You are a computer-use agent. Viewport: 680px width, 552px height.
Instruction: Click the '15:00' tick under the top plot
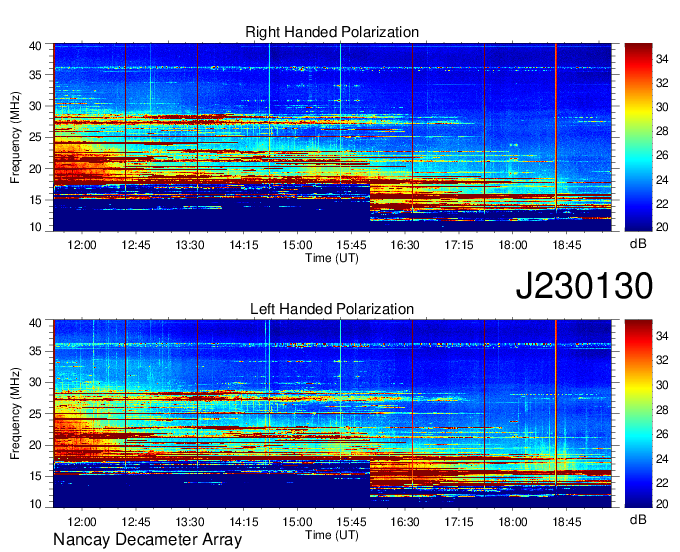tap(298, 245)
